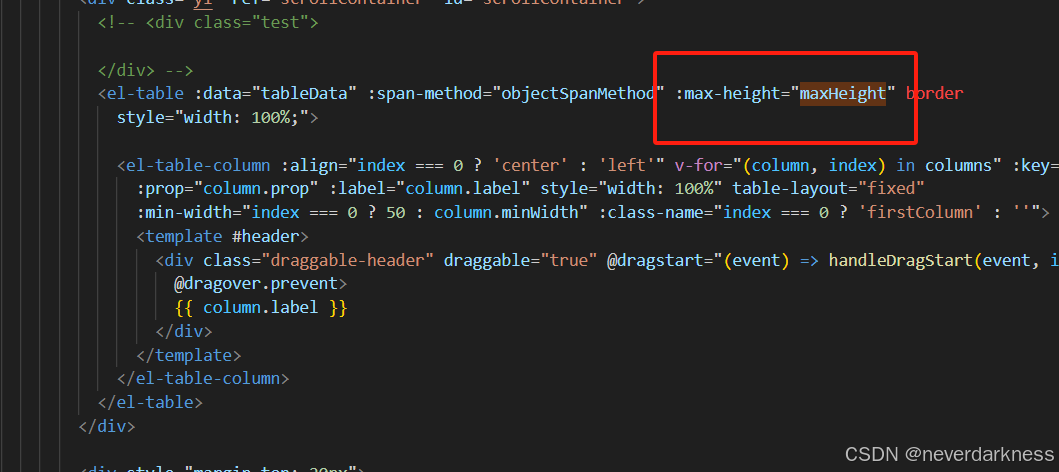This screenshot has height=472, width=1059.
Task: Click the number 50 in min-width
Action: 395,213
